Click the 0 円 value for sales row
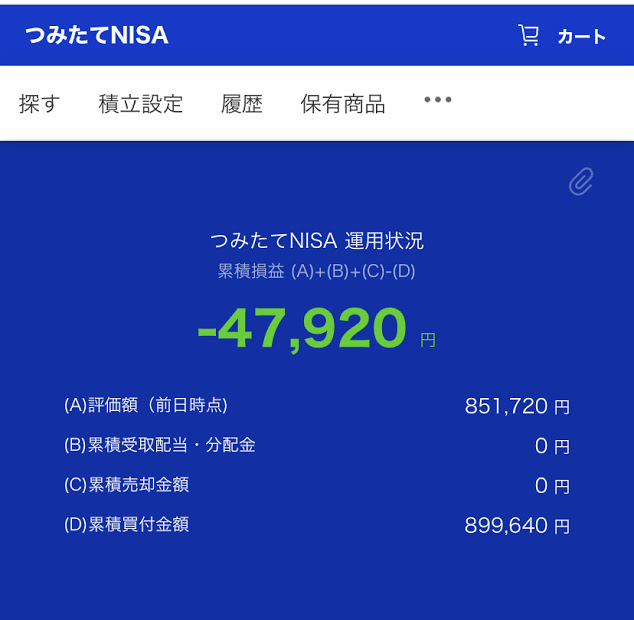This screenshot has width=634, height=620. 552,486
